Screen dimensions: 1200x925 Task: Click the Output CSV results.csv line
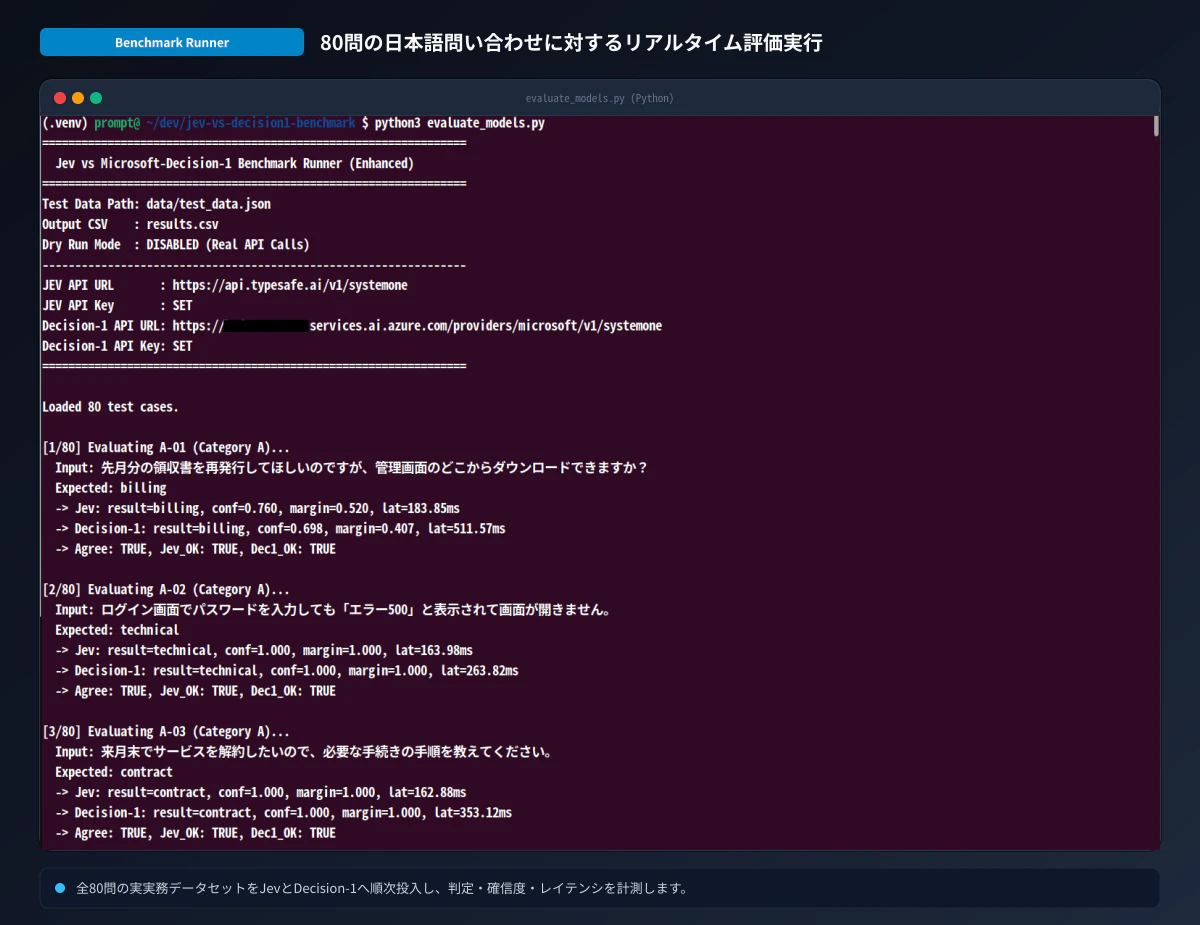pyautogui.click(x=130, y=224)
